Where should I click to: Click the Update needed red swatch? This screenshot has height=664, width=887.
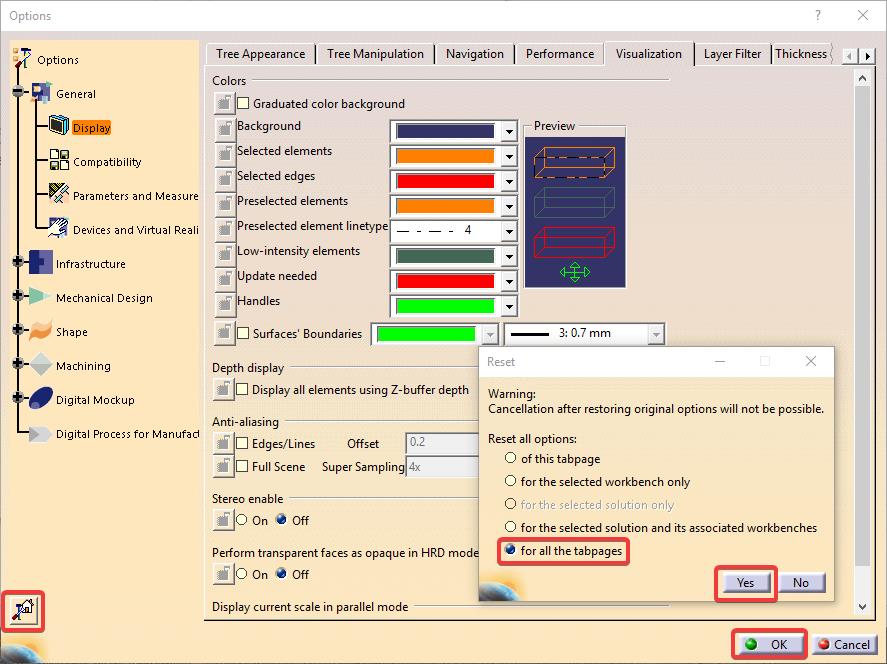[445, 281]
